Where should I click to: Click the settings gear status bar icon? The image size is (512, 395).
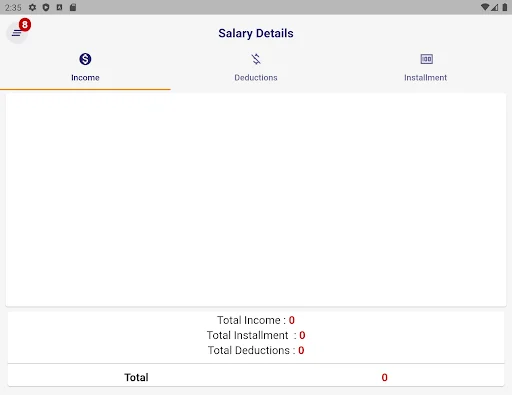coord(32,7)
